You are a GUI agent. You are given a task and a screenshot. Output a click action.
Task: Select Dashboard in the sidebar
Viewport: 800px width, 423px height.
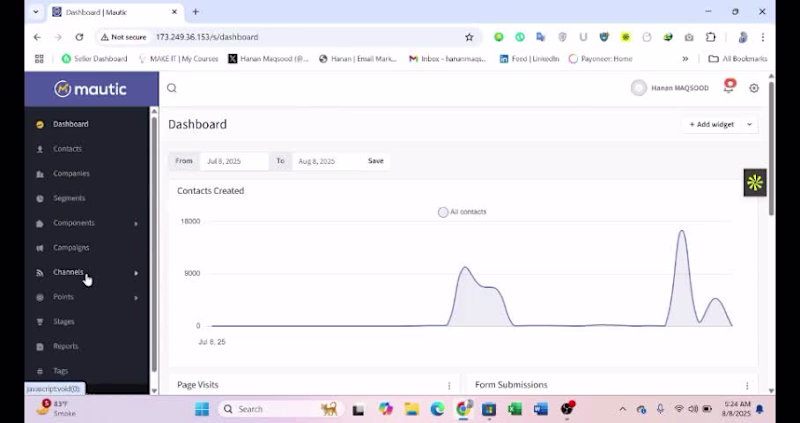coord(70,124)
